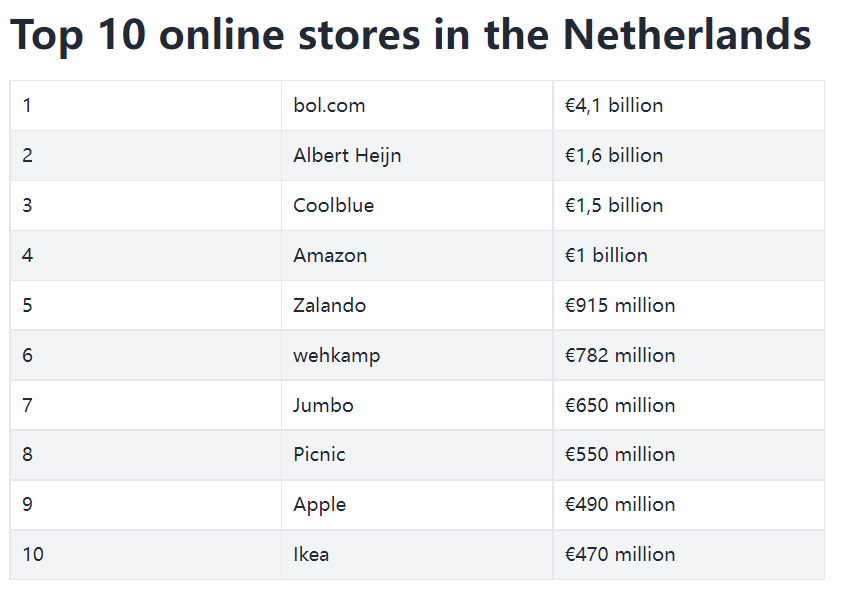Click the Albert Heijn table cell
Screen dimensions: 841x593
coord(347,156)
